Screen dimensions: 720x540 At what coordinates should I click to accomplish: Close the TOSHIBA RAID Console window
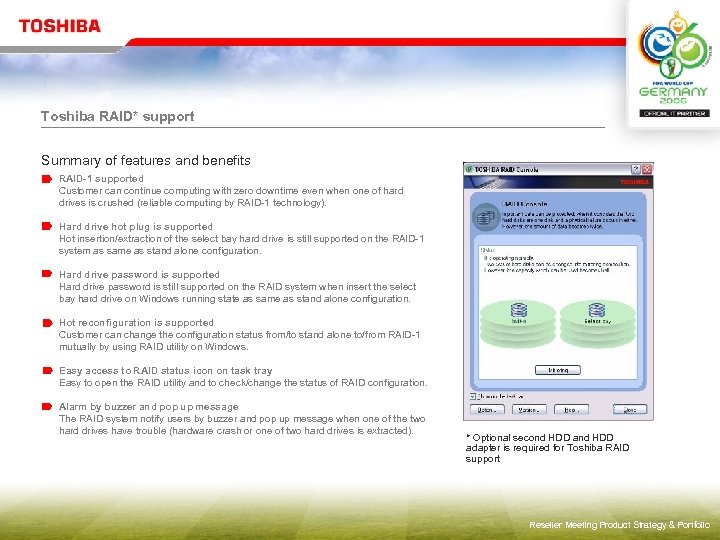point(647,169)
